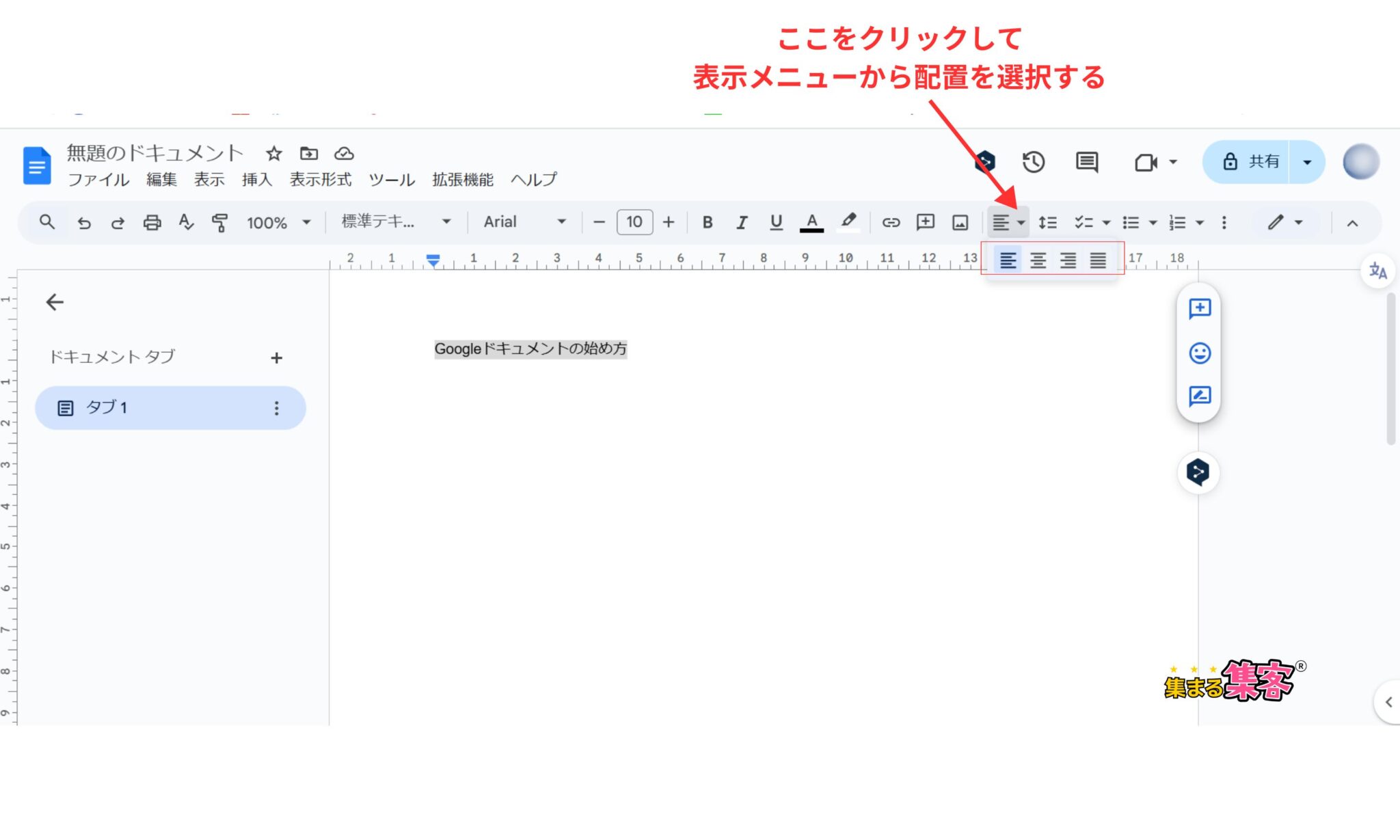The width and height of the screenshot is (1400, 840).
Task: Open the 挿入 menu
Action: pos(256,180)
